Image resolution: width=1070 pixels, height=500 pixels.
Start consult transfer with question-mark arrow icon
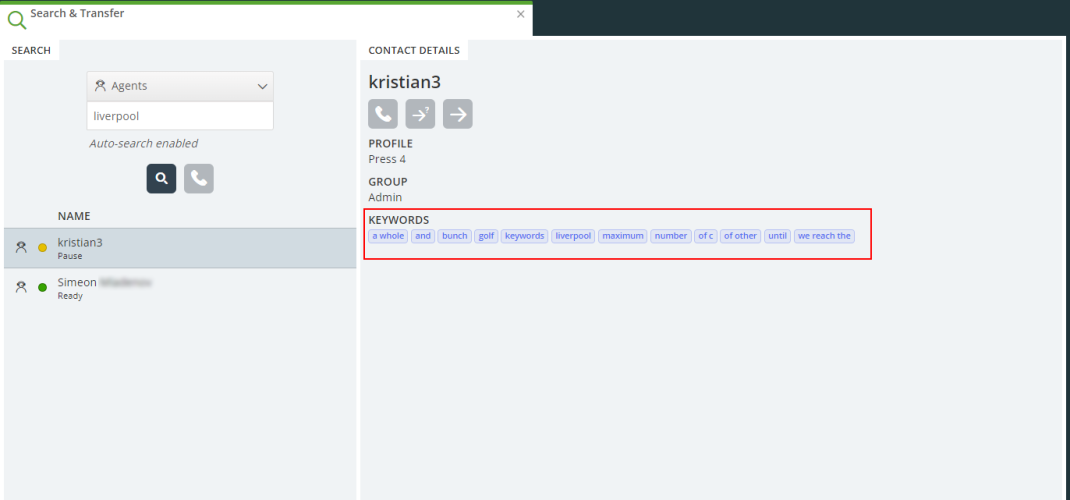[420, 114]
